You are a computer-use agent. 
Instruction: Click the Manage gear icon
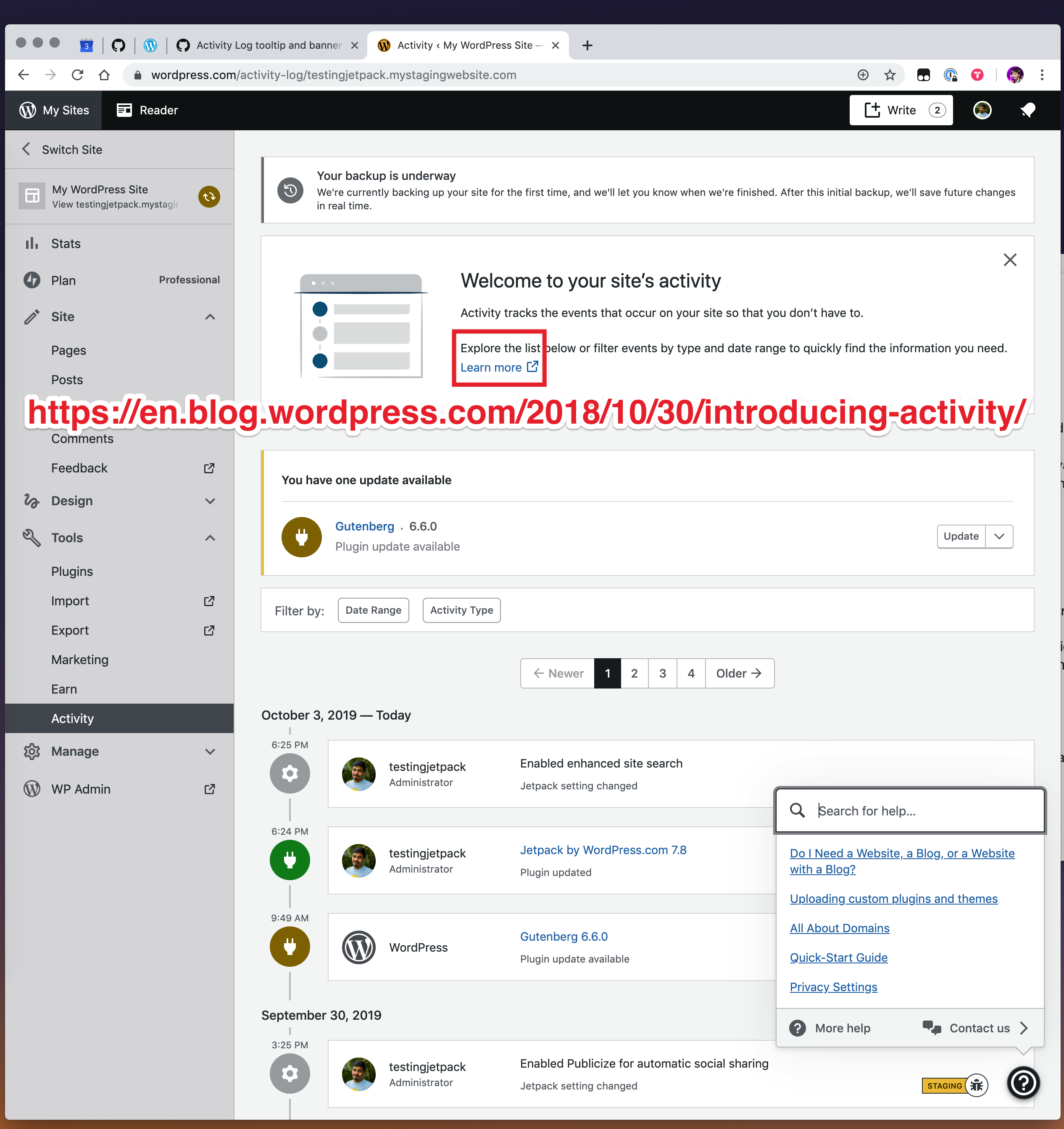(x=32, y=751)
